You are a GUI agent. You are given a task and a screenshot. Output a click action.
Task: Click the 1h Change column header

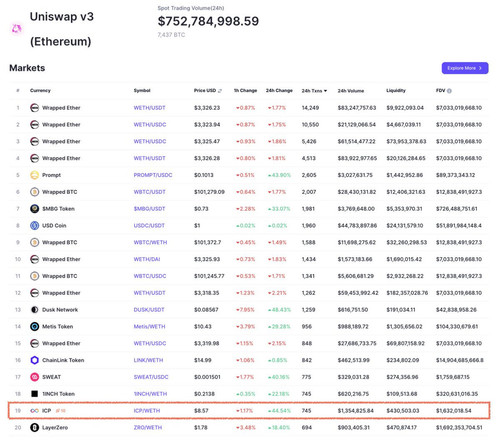point(245,91)
